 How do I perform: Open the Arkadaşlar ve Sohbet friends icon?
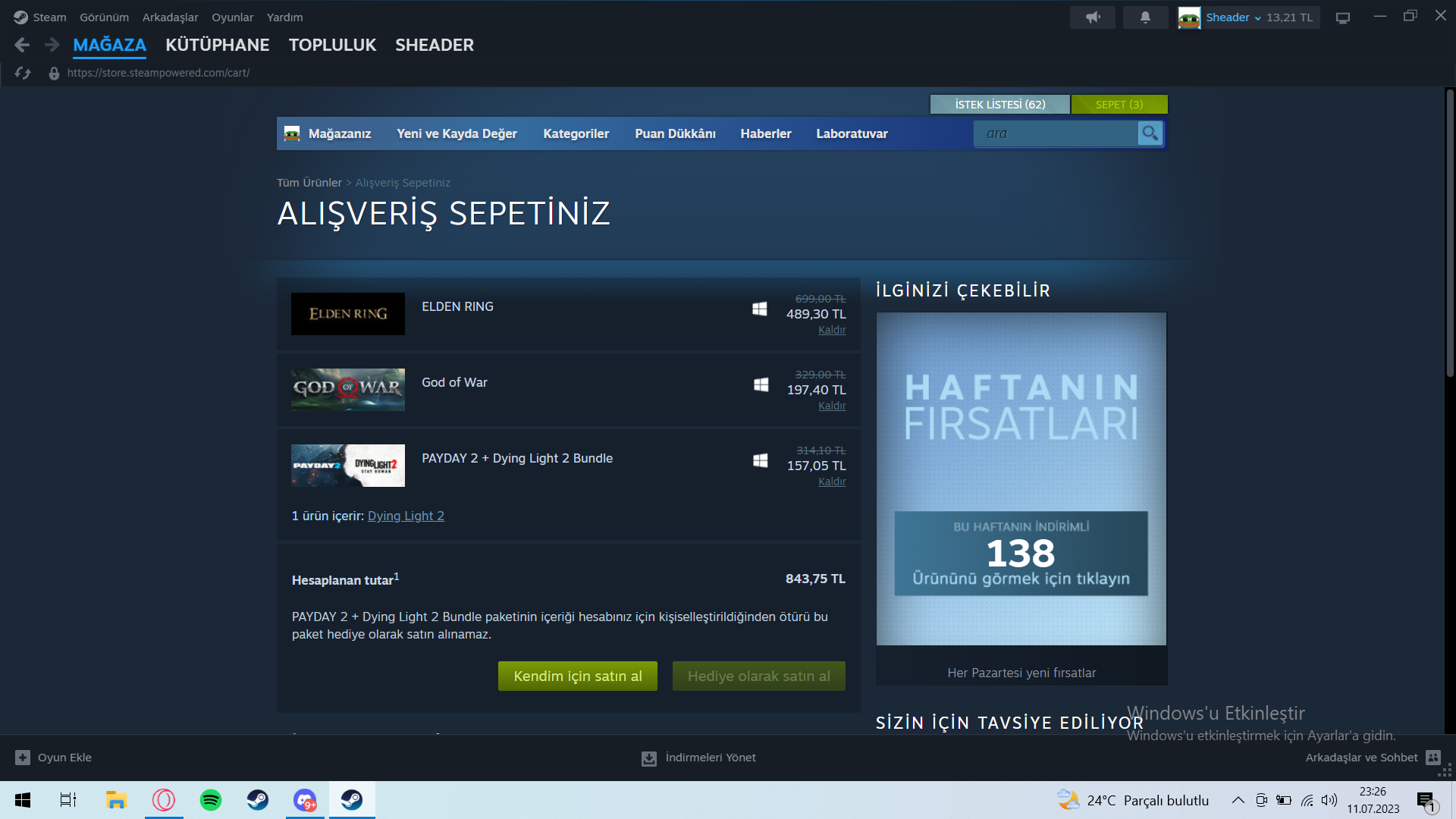pyautogui.click(x=1432, y=758)
